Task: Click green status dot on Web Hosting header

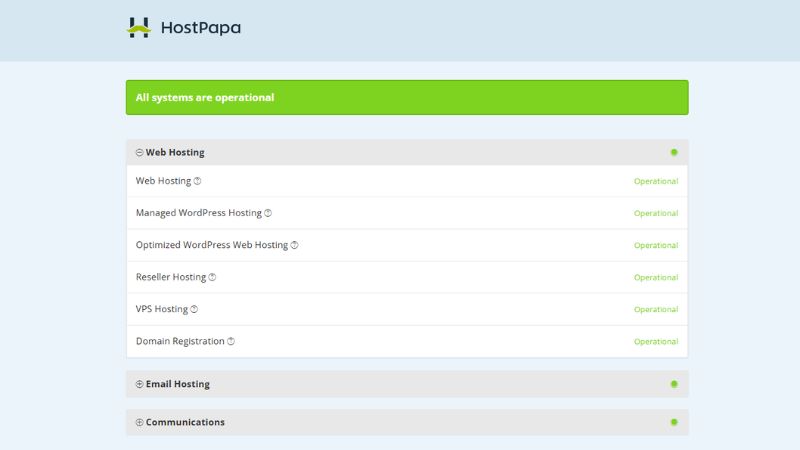Action: point(674,153)
